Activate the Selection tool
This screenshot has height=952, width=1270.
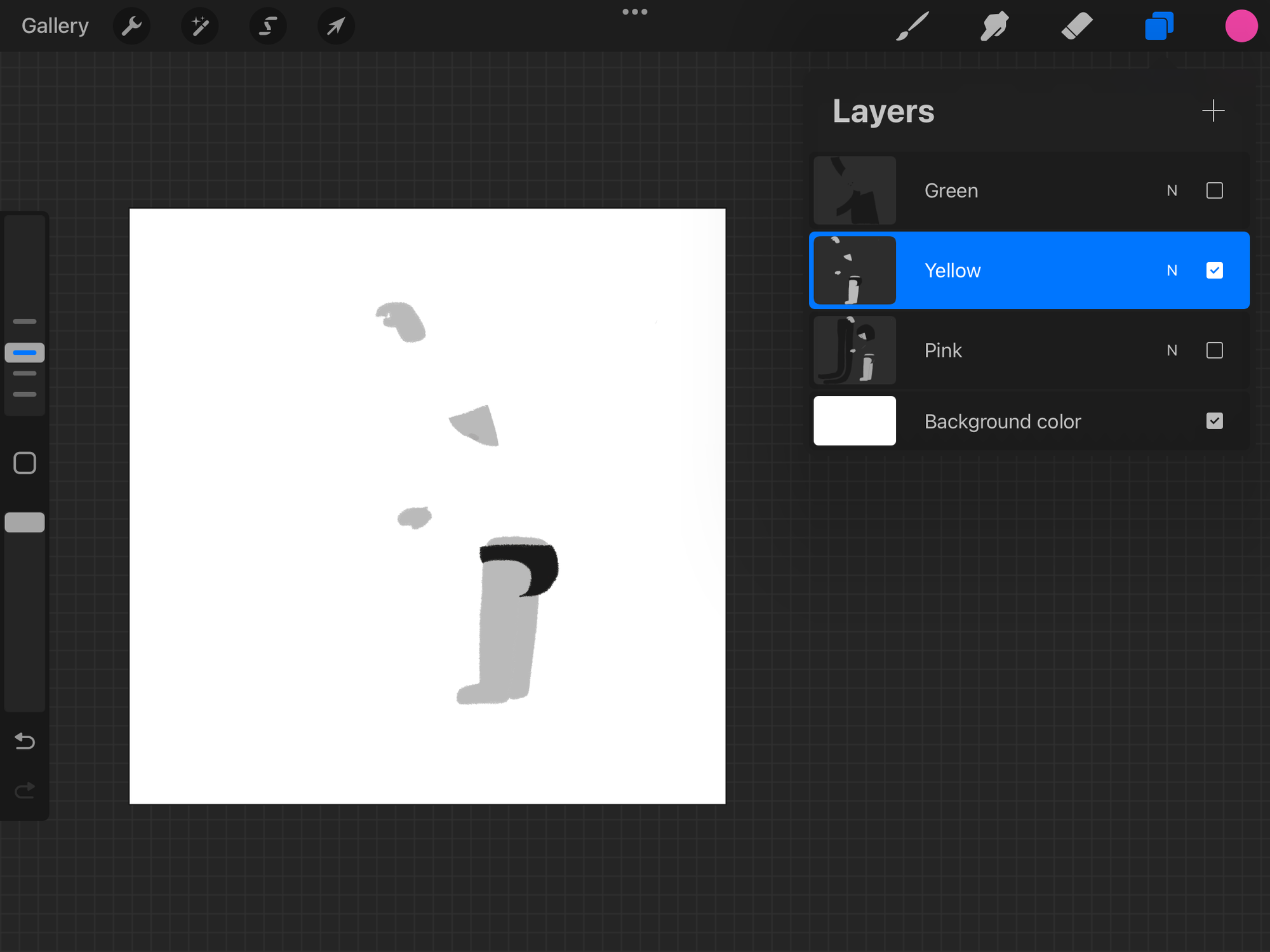click(x=268, y=26)
